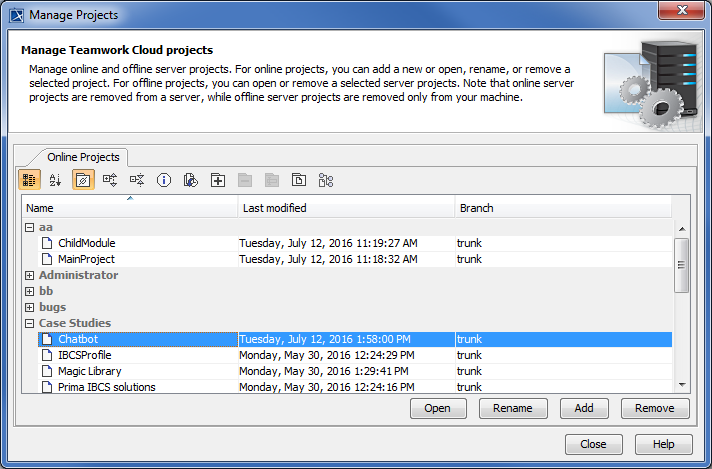Sort by the Last modified column header
Screen dimensions: 712x469
(x=346, y=207)
